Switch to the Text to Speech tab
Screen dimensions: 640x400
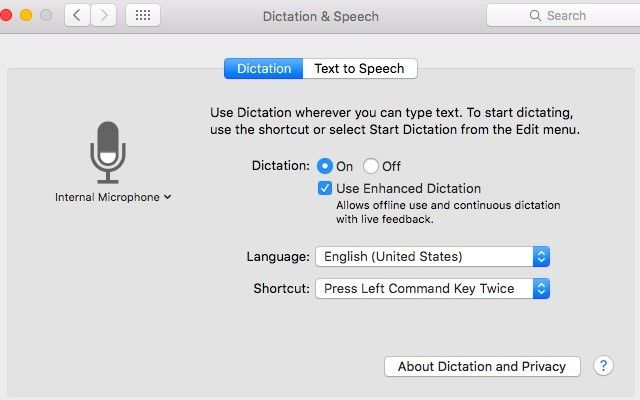359,69
